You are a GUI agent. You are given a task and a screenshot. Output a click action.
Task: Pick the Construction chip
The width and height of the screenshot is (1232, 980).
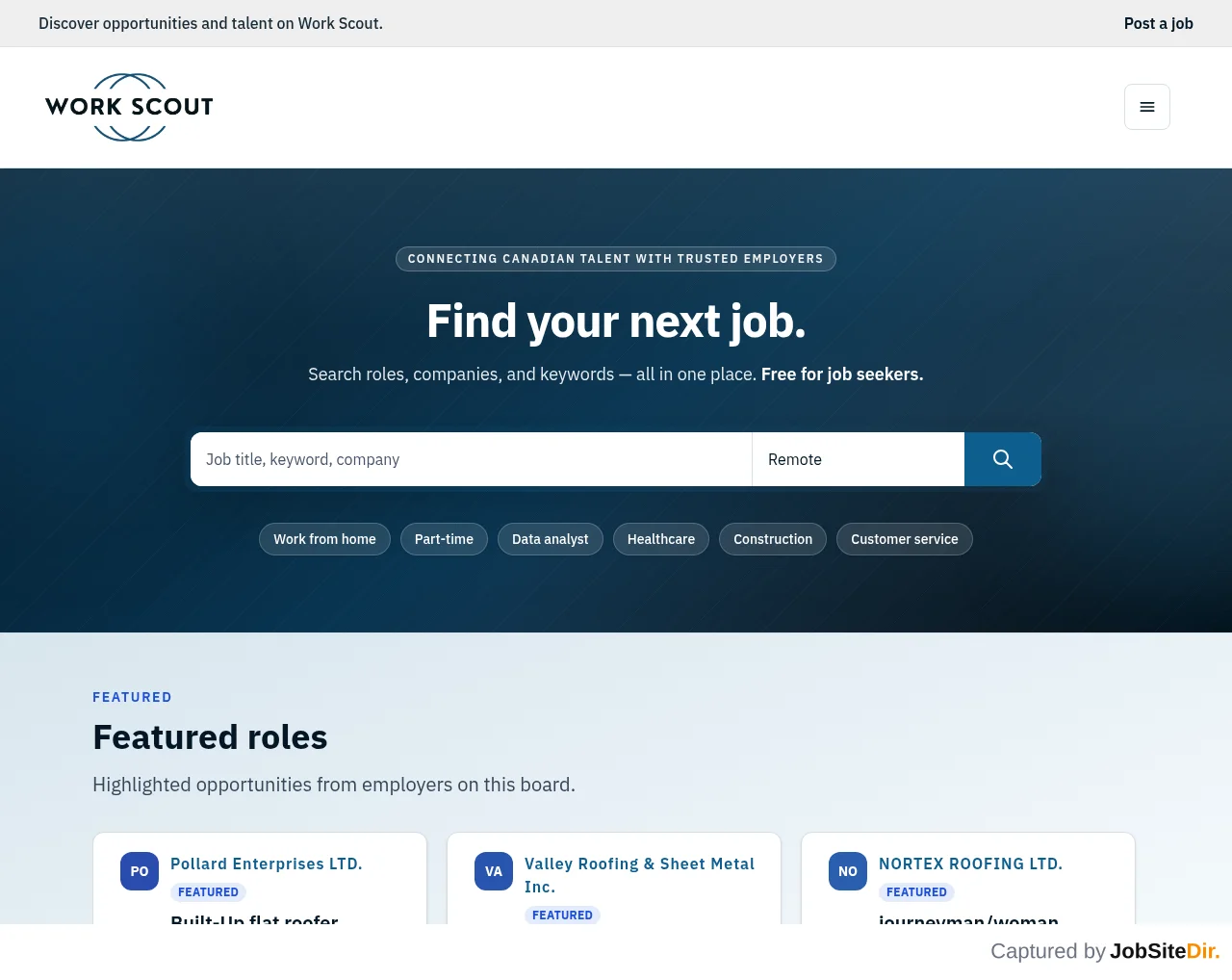coord(773,539)
